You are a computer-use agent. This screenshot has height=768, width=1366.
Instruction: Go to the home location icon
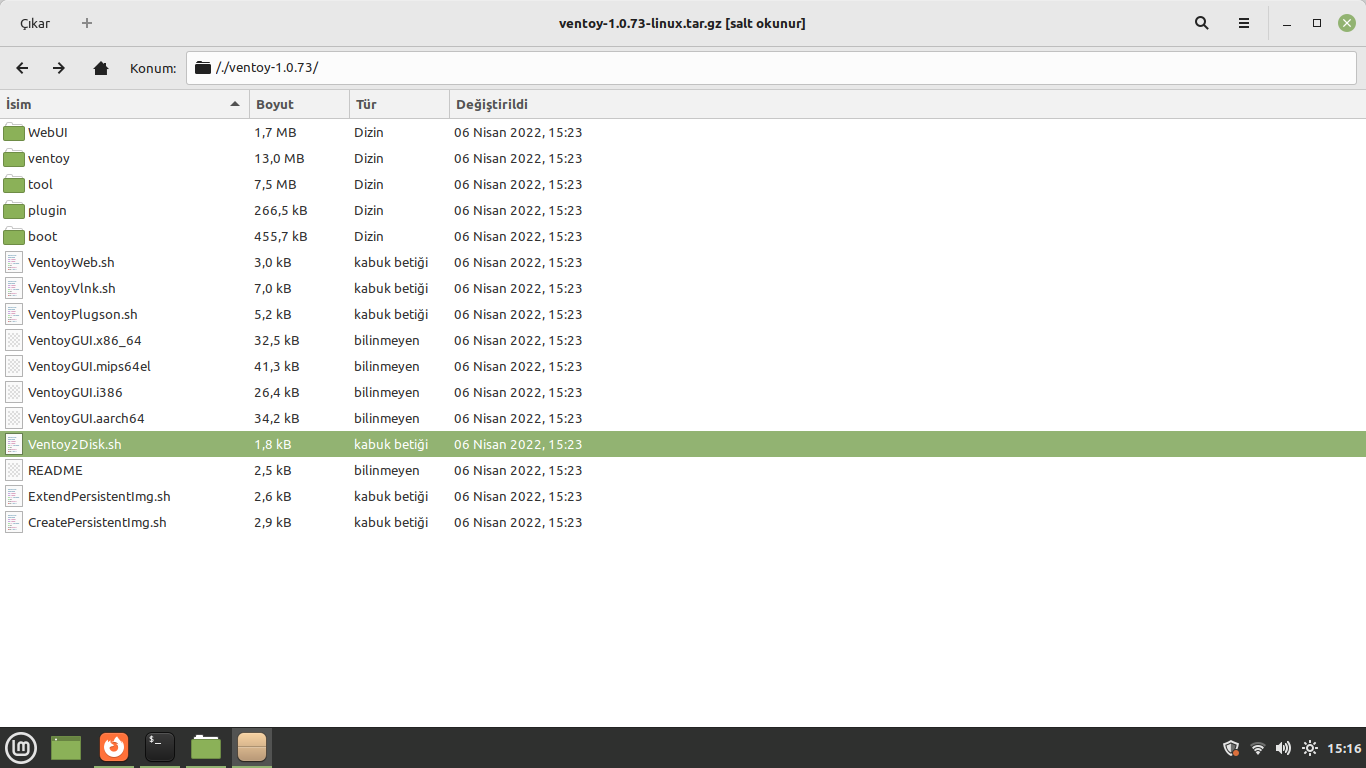[x=100, y=68]
